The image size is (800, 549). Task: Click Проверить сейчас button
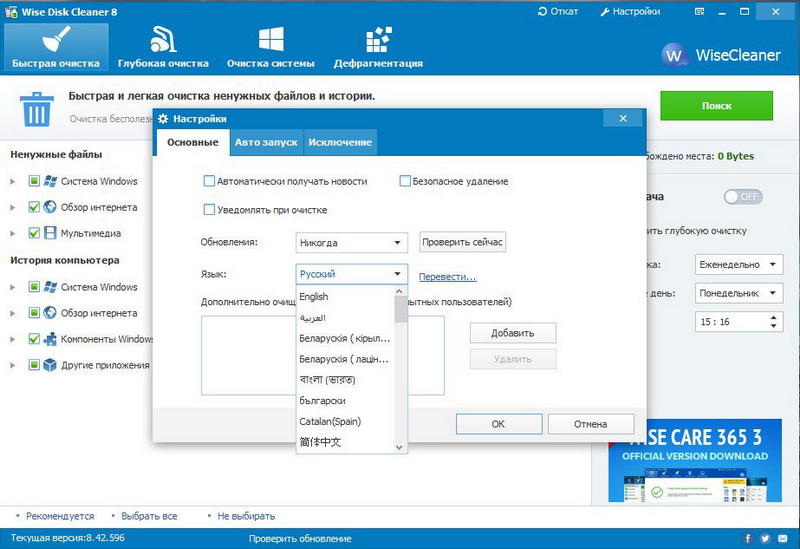462,242
